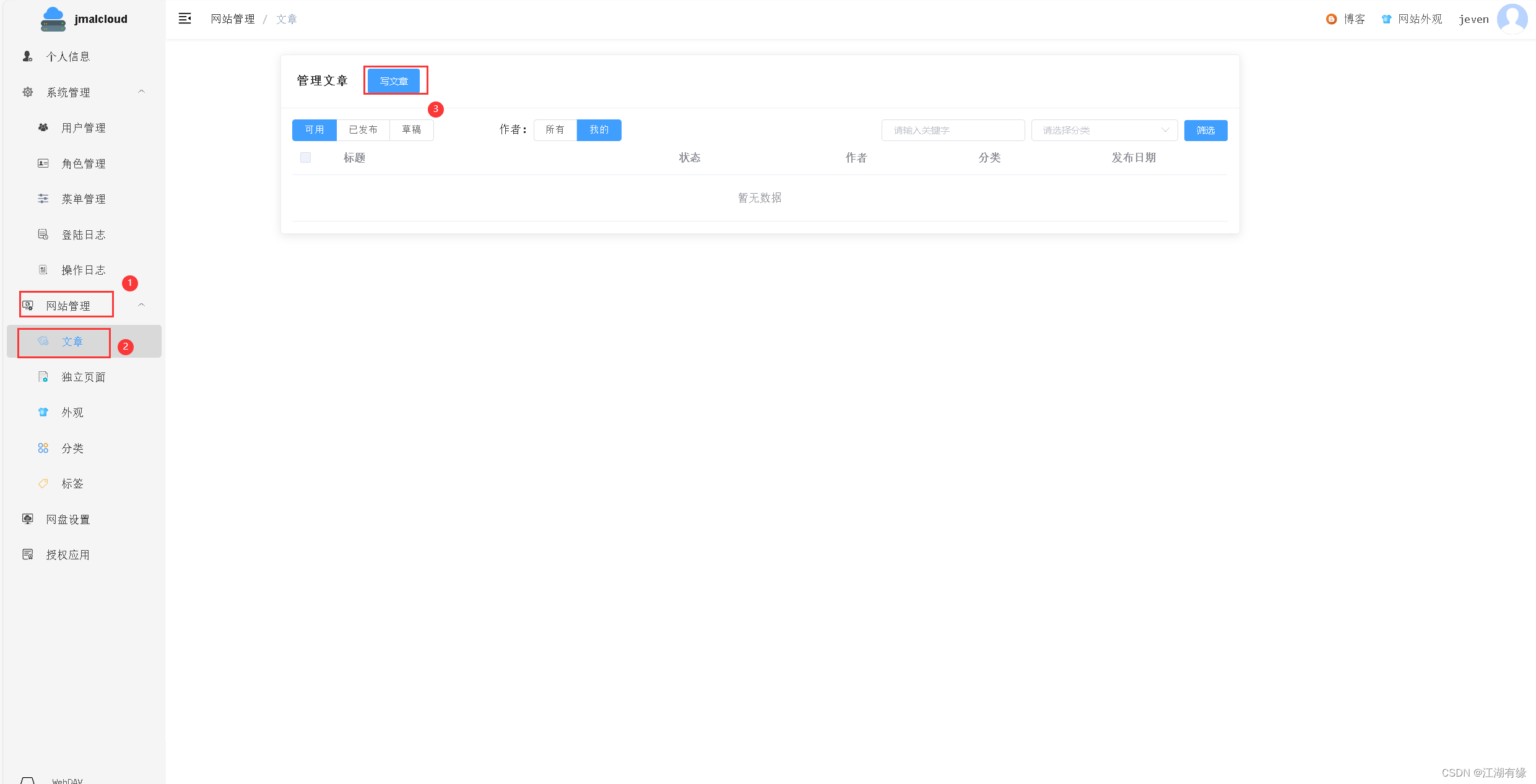Screen dimensions: 1536x784
Task: Click the 写文章 button
Action: (394, 81)
